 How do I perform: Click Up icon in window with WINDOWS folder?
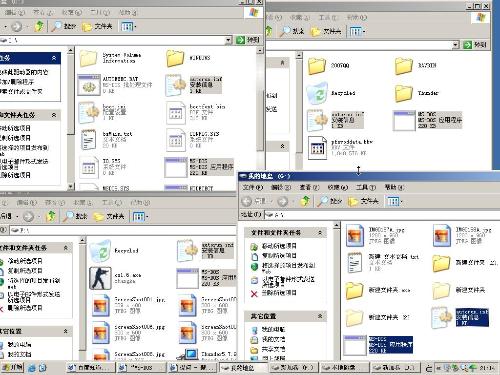coord(39,26)
